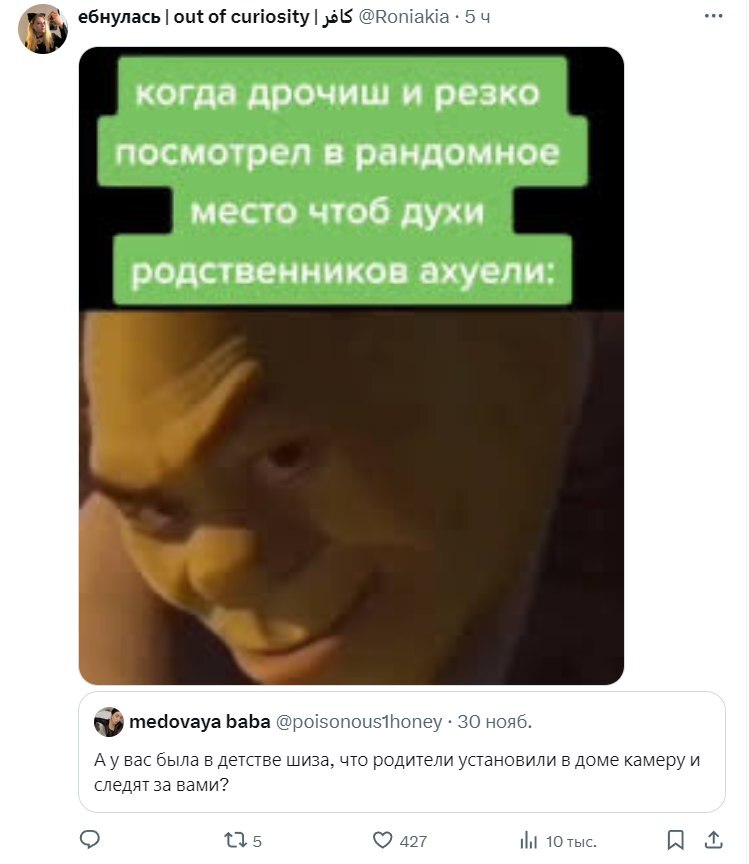Open medovaya baba's small avatar

coord(109,722)
